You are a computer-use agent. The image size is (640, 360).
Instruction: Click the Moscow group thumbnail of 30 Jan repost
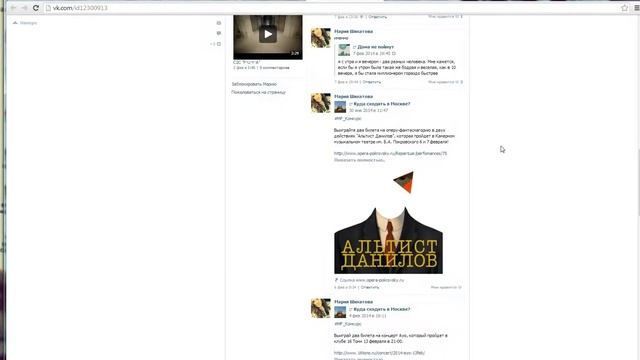click(340, 107)
